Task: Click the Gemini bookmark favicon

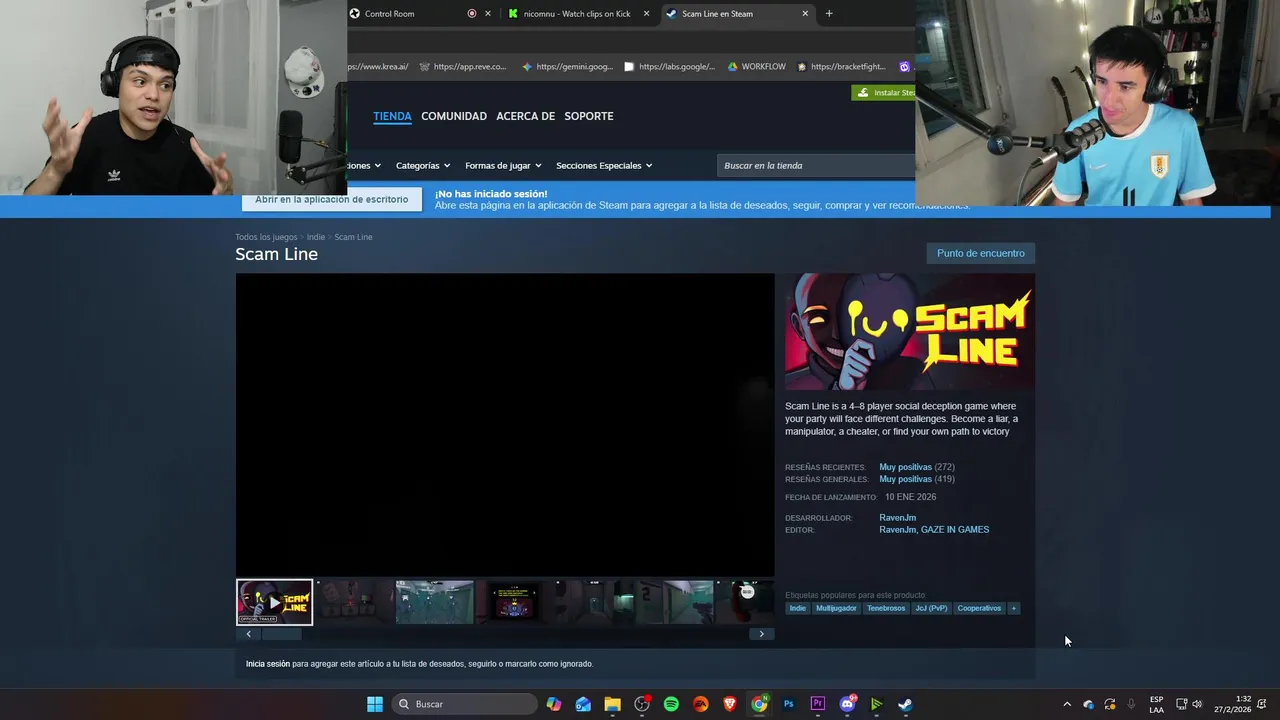Action: pyautogui.click(x=526, y=67)
